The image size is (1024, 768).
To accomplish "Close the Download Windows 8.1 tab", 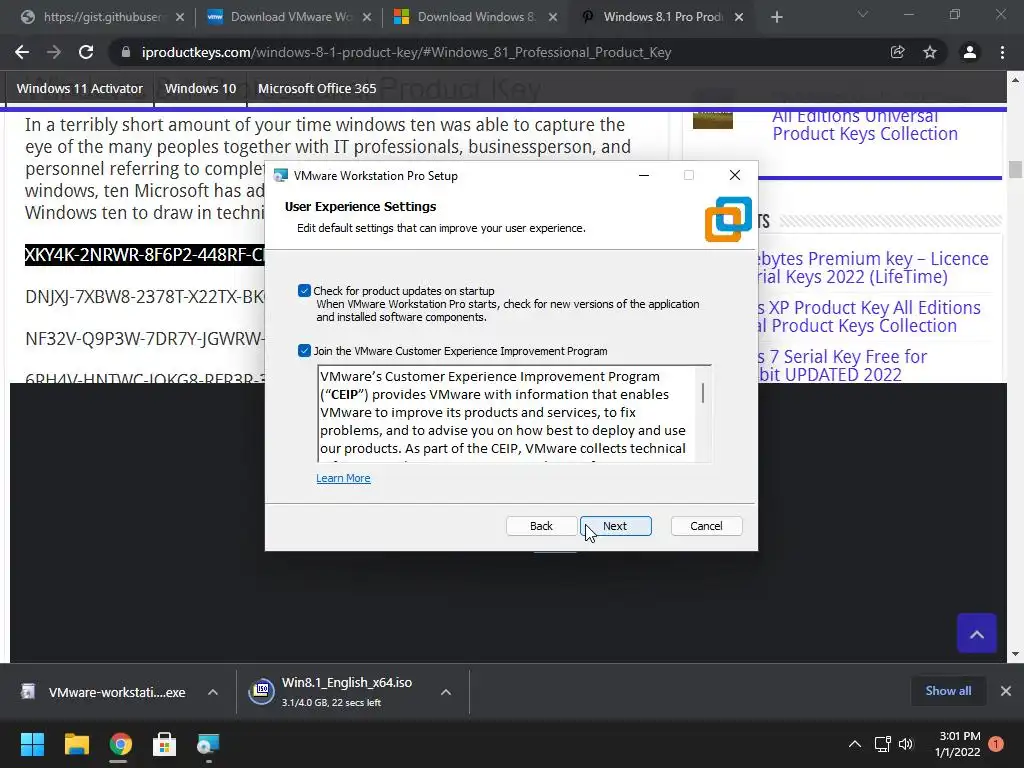I will (x=553, y=17).
